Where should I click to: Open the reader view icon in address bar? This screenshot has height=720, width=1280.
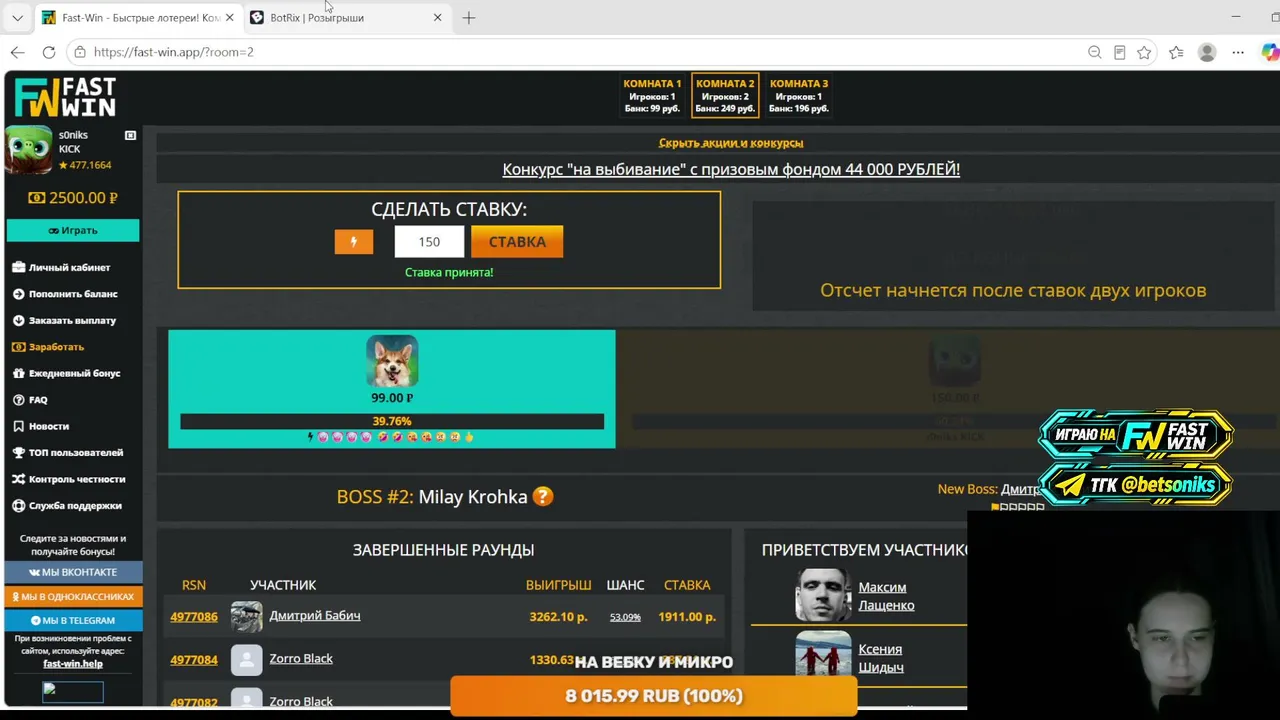coord(1120,52)
